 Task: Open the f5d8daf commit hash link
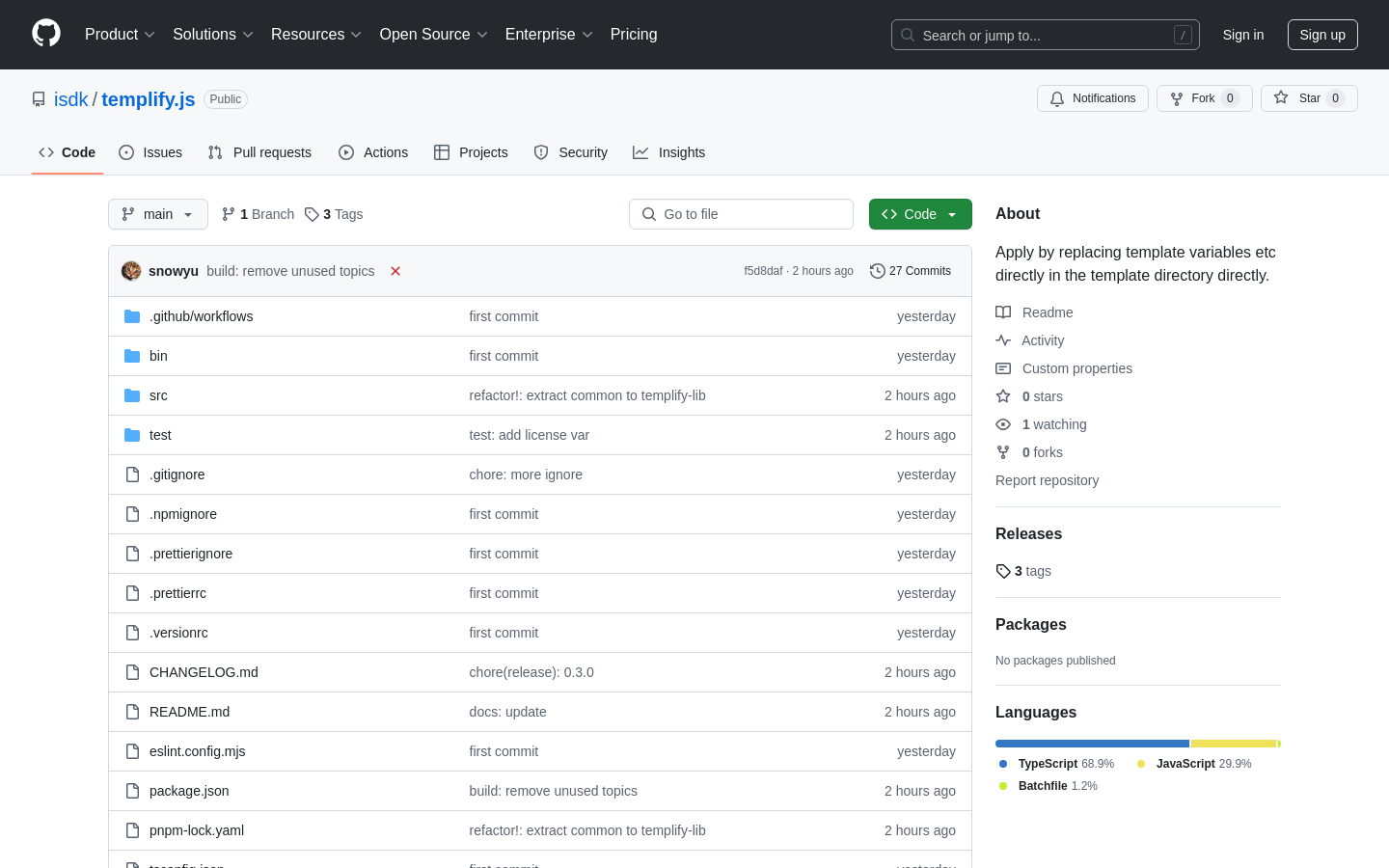[x=763, y=271]
